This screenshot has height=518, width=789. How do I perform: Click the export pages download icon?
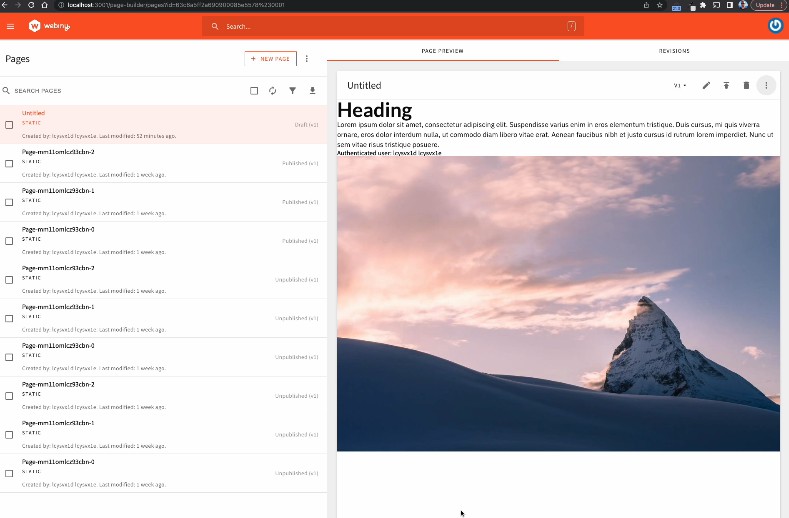(x=312, y=91)
